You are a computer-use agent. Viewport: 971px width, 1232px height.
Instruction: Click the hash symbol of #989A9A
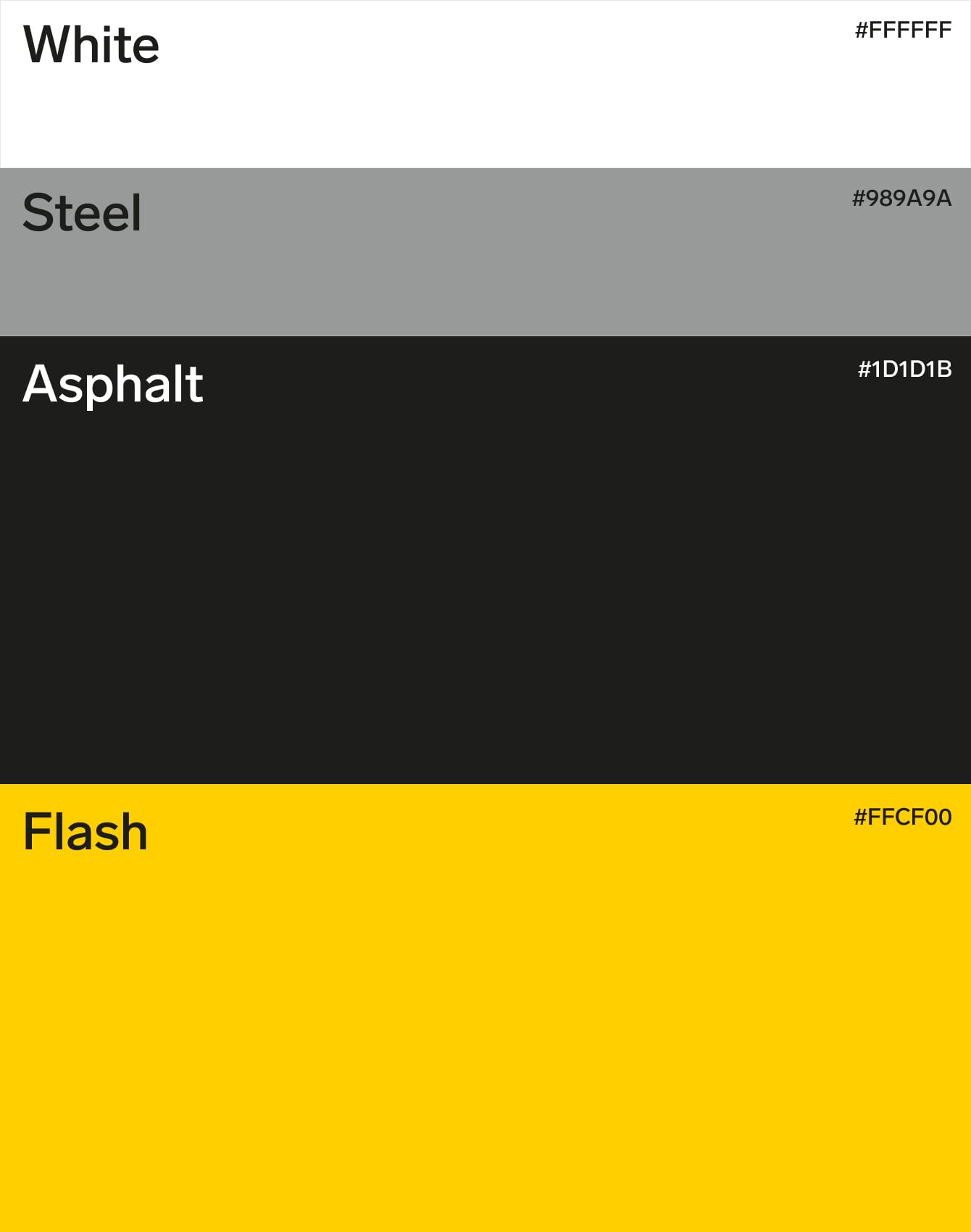[x=859, y=199]
